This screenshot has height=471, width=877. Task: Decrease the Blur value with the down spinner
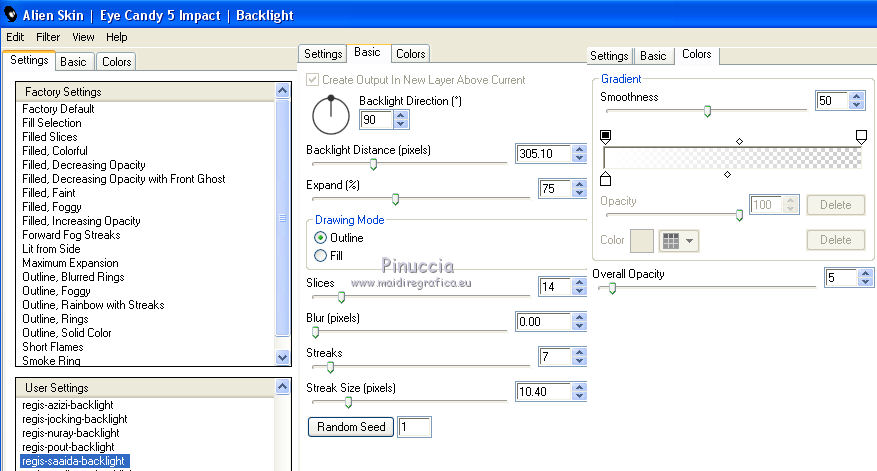tap(579, 326)
